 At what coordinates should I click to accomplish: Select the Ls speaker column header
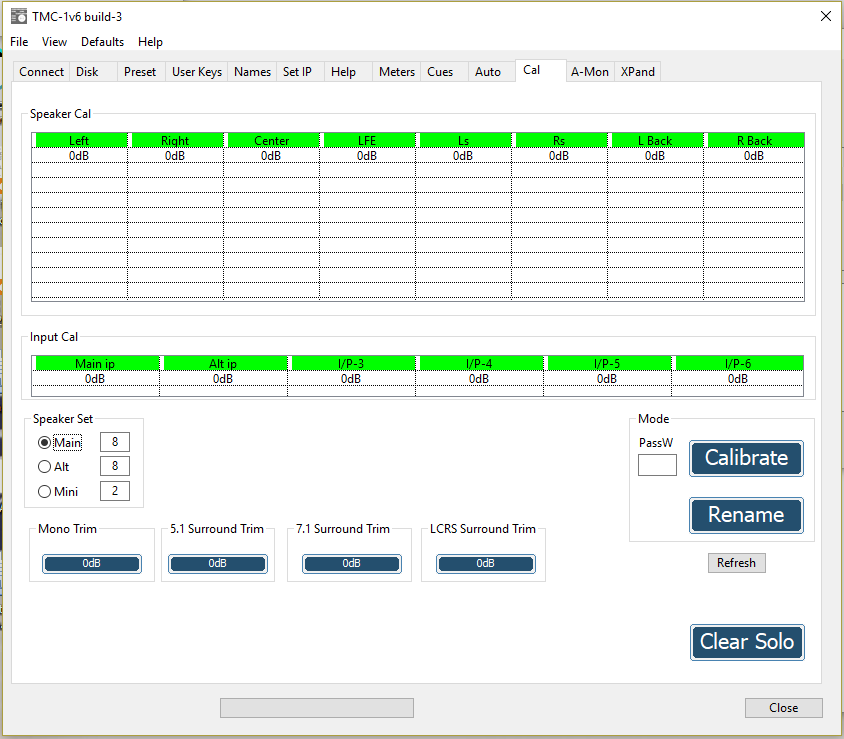[465, 140]
